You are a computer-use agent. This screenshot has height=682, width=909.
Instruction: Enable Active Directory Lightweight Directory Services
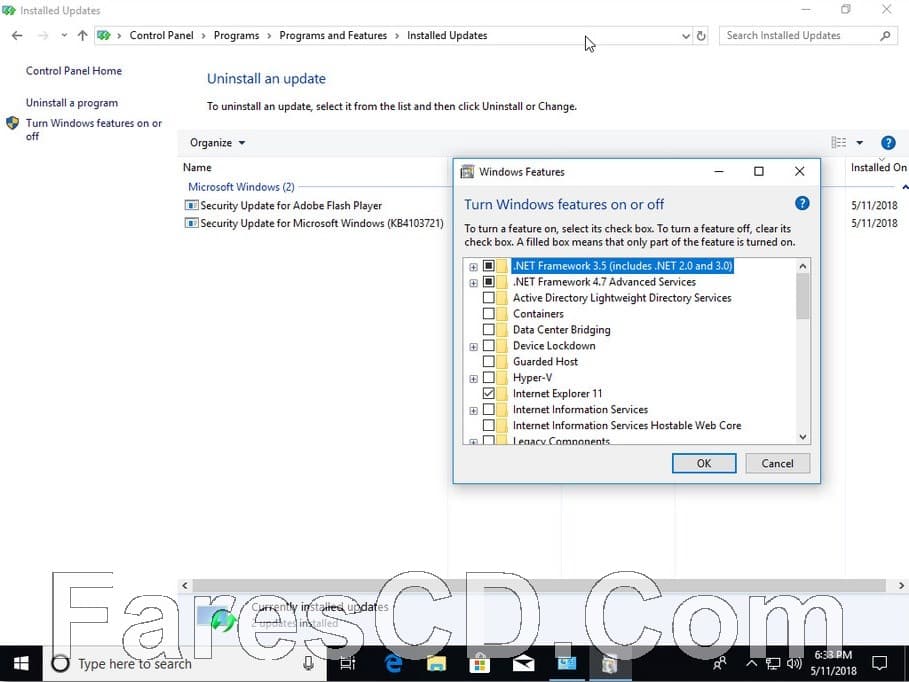(489, 298)
